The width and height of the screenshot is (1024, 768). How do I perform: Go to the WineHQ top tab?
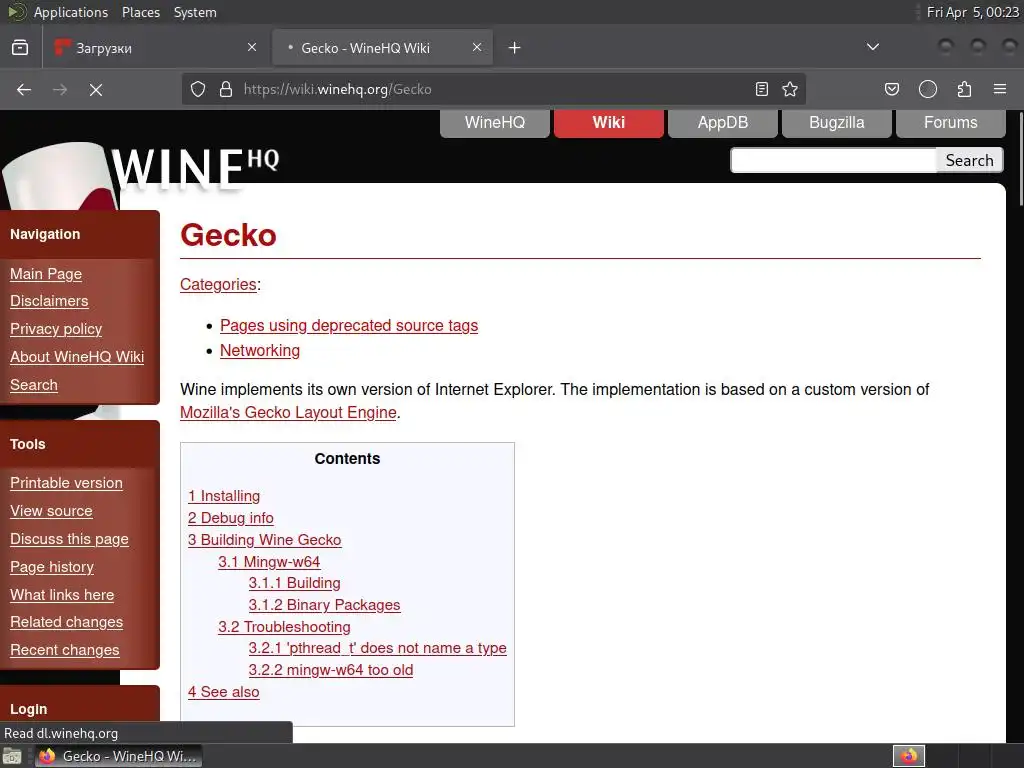(x=495, y=123)
